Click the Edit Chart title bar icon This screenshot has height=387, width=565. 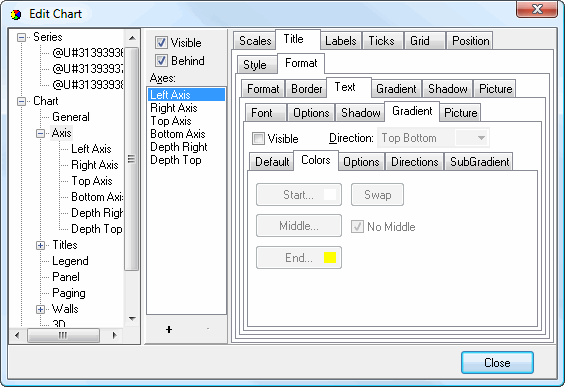[16, 14]
